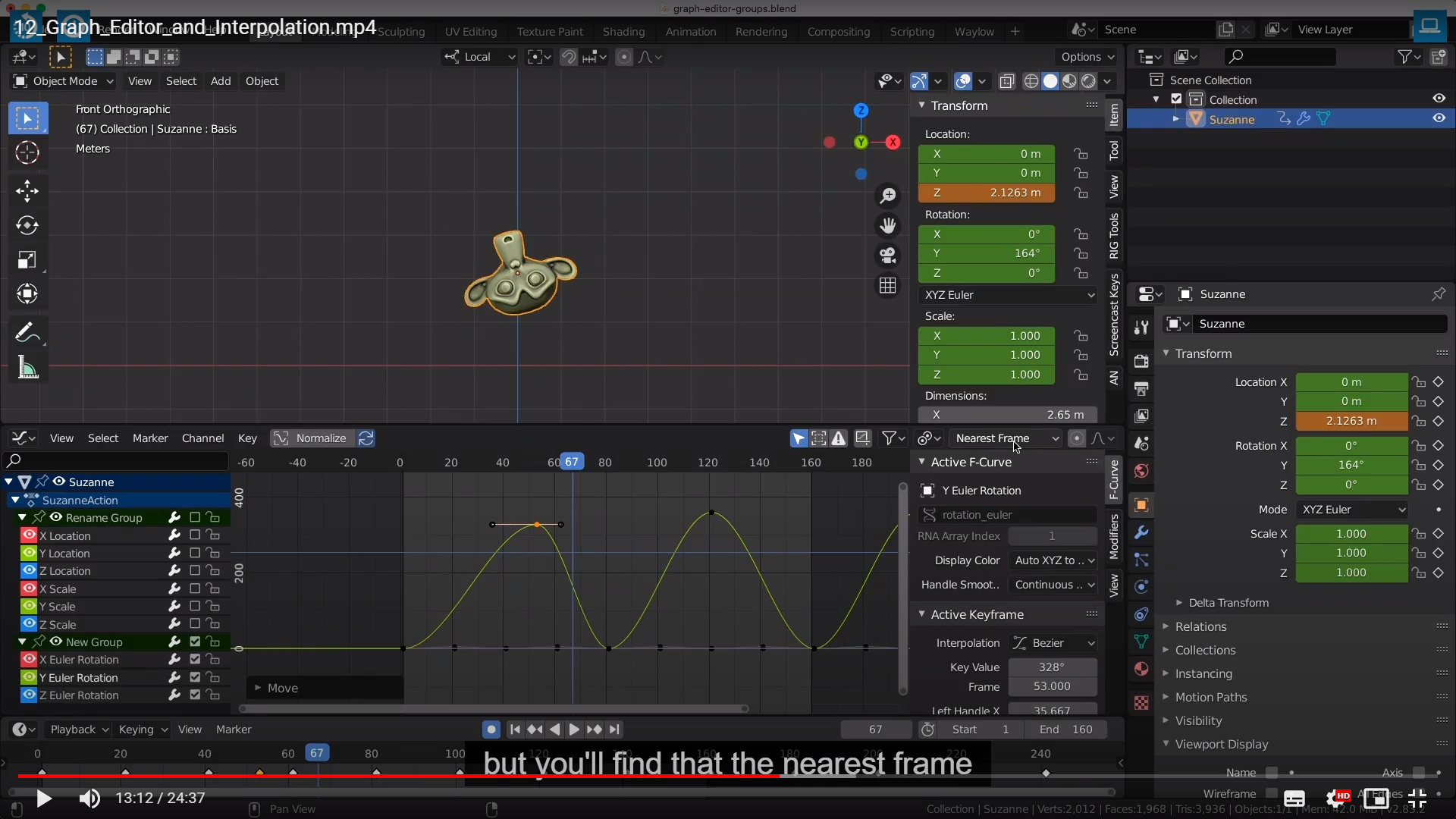The image size is (1456, 819).
Task: Switch to the Animation workspace tab
Action: tap(690, 32)
